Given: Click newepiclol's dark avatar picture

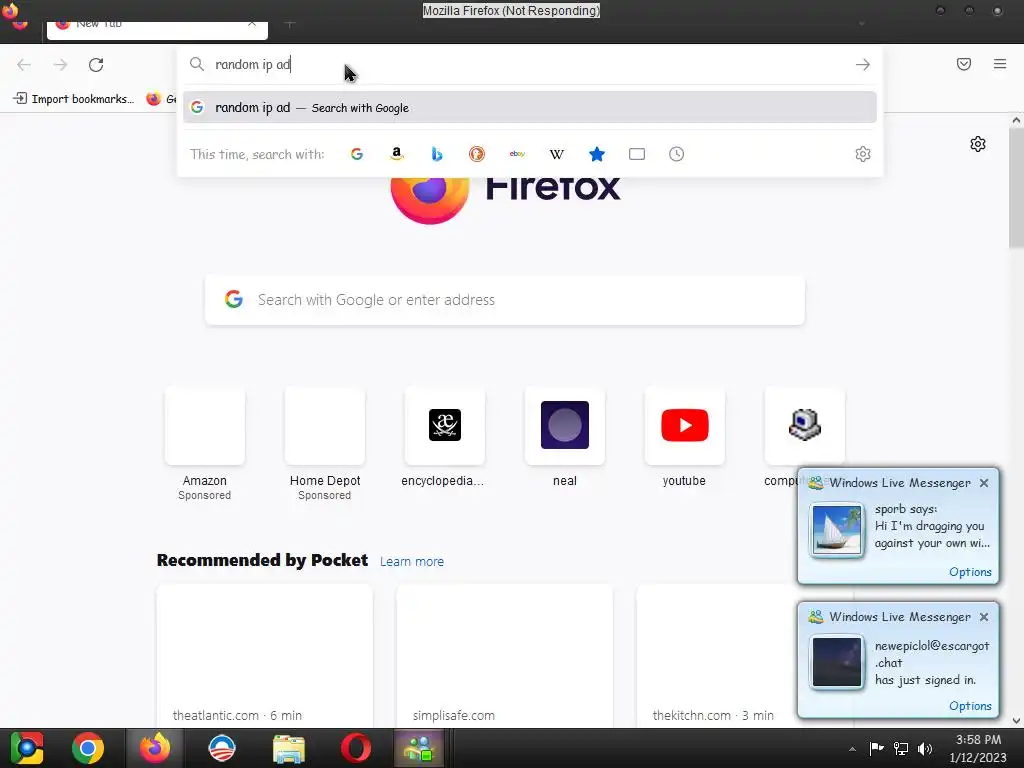Looking at the screenshot, I should click(837, 662).
